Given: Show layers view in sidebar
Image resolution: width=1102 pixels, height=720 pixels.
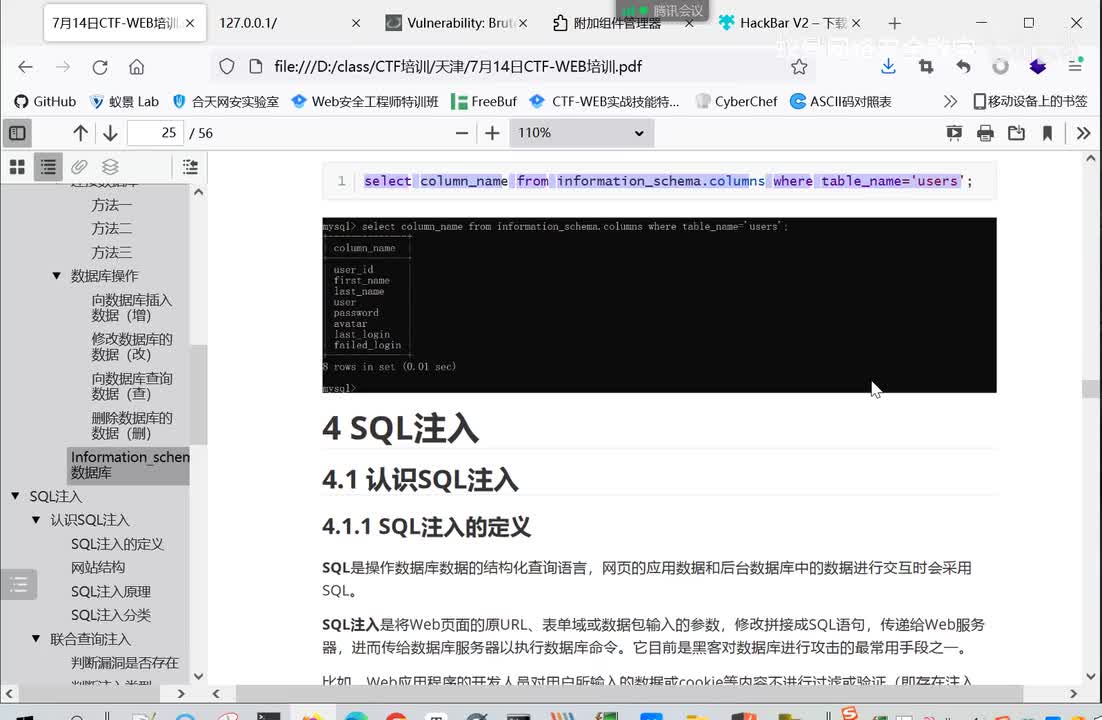Looking at the screenshot, I should (110, 167).
